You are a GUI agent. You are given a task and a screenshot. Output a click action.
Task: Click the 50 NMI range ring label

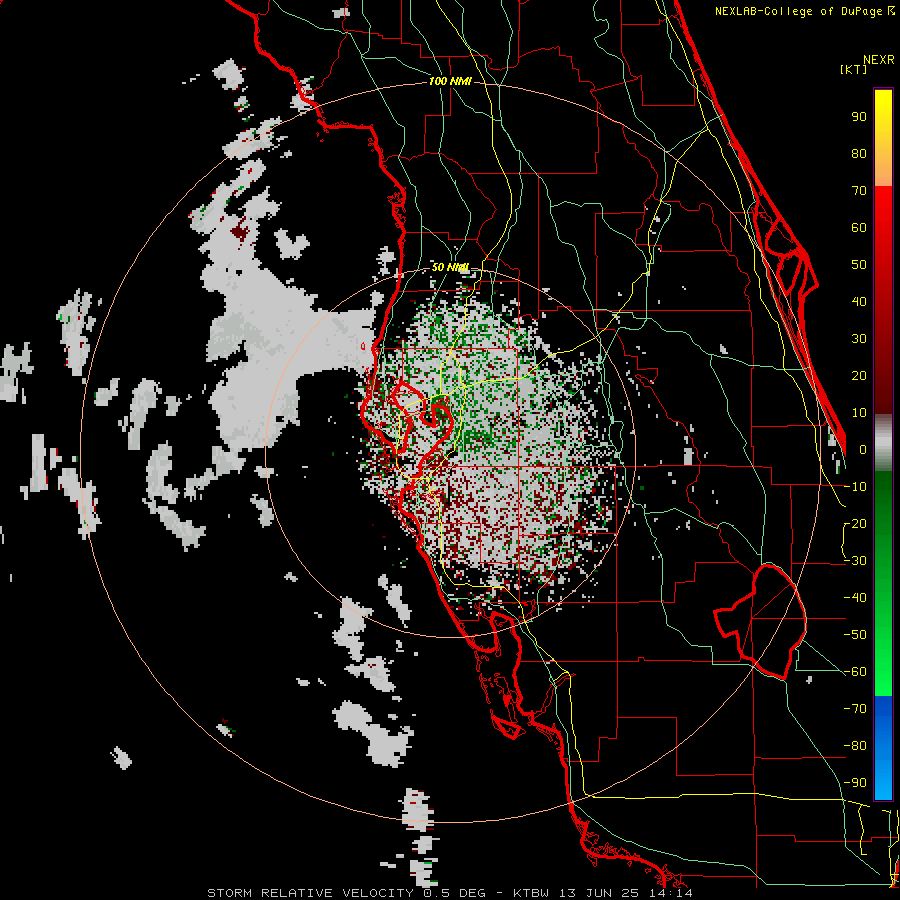pyautogui.click(x=449, y=267)
